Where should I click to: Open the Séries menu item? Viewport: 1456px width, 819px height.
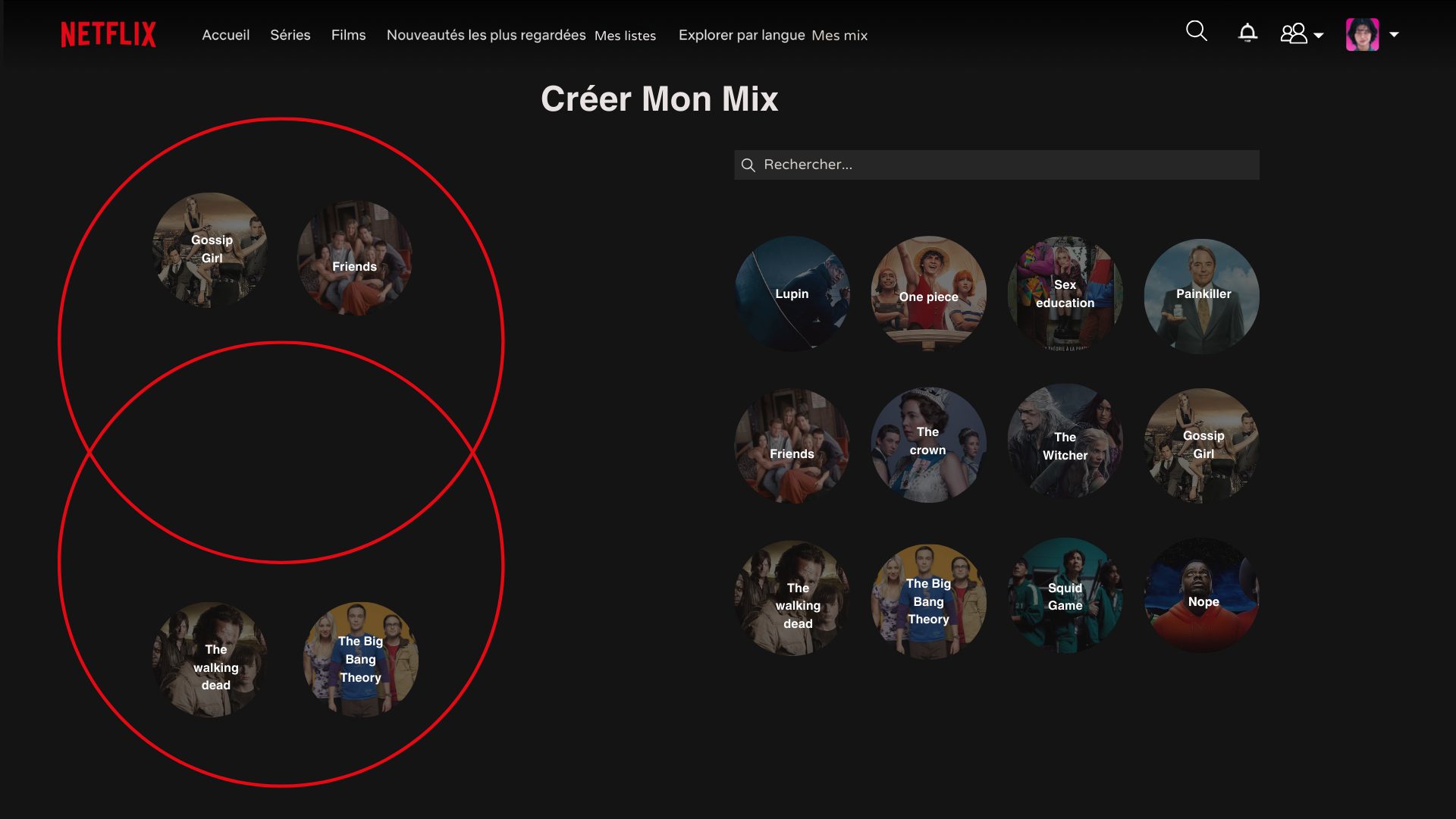(x=290, y=35)
